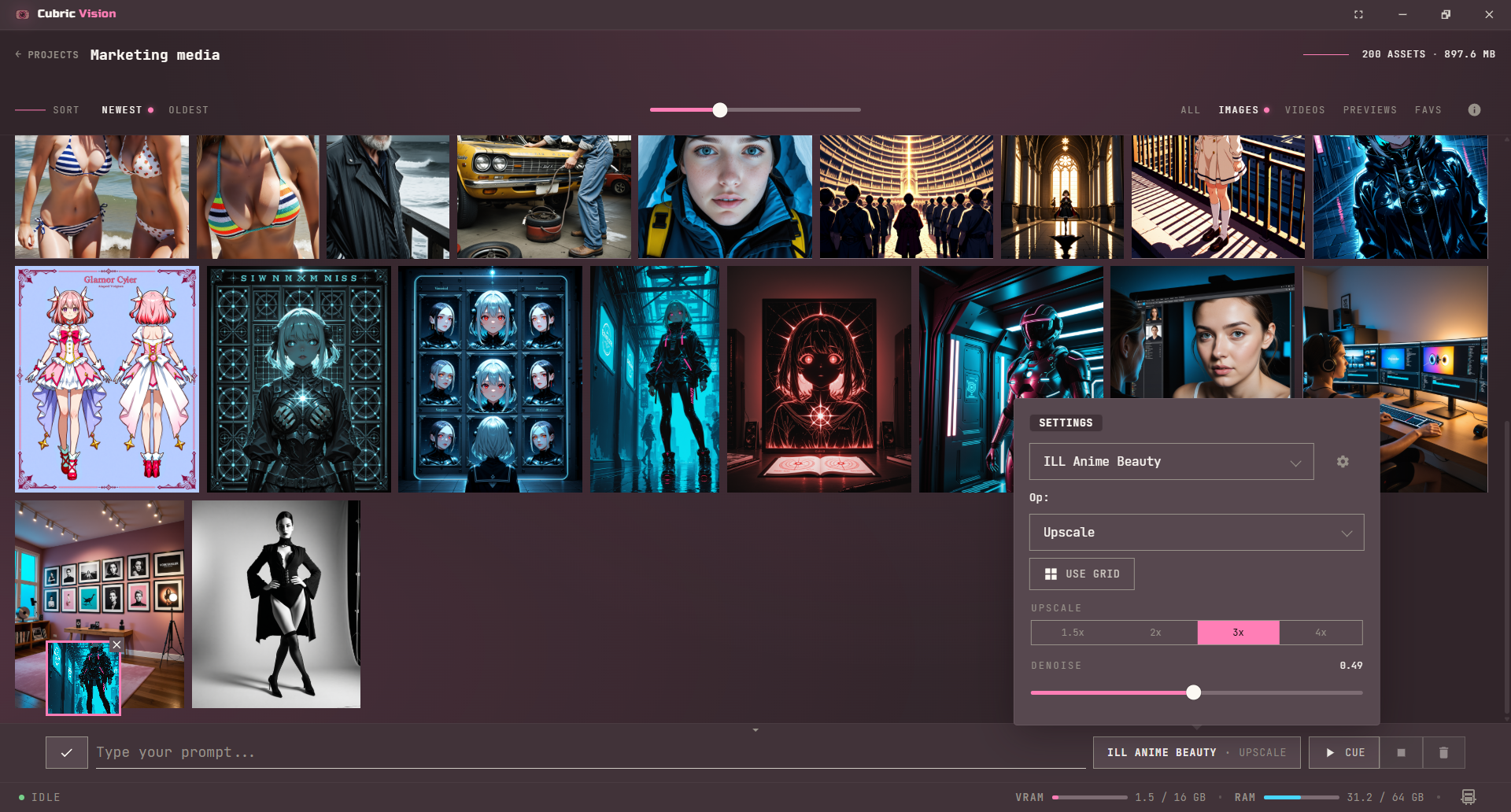The image size is (1511, 812).
Task: Open the nine-portrait anime grid thumbnail
Action: pos(490,379)
